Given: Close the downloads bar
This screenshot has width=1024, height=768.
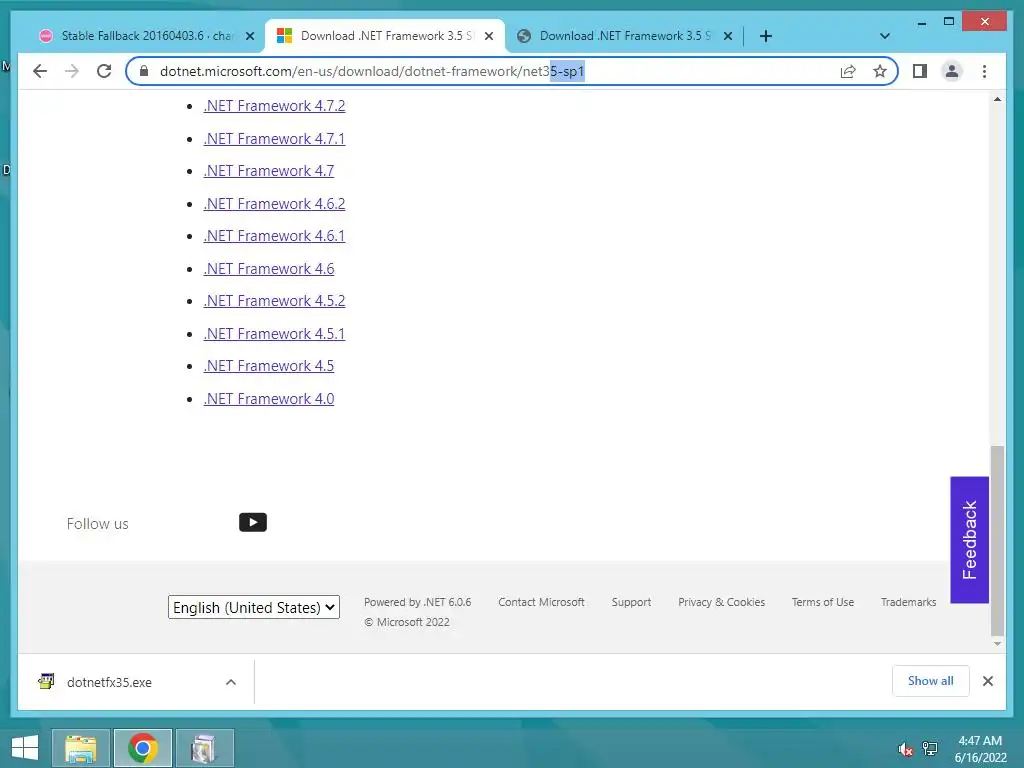Looking at the screenshot, I should coord(988,681).
